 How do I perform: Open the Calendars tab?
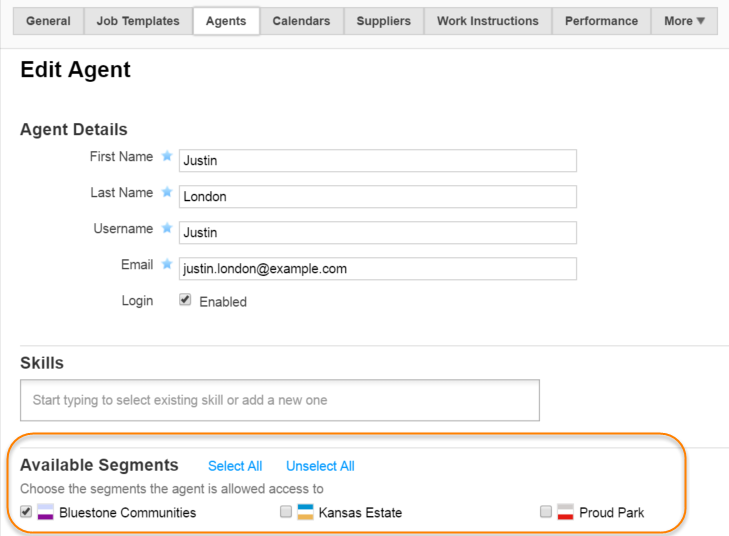coord(302,21)
